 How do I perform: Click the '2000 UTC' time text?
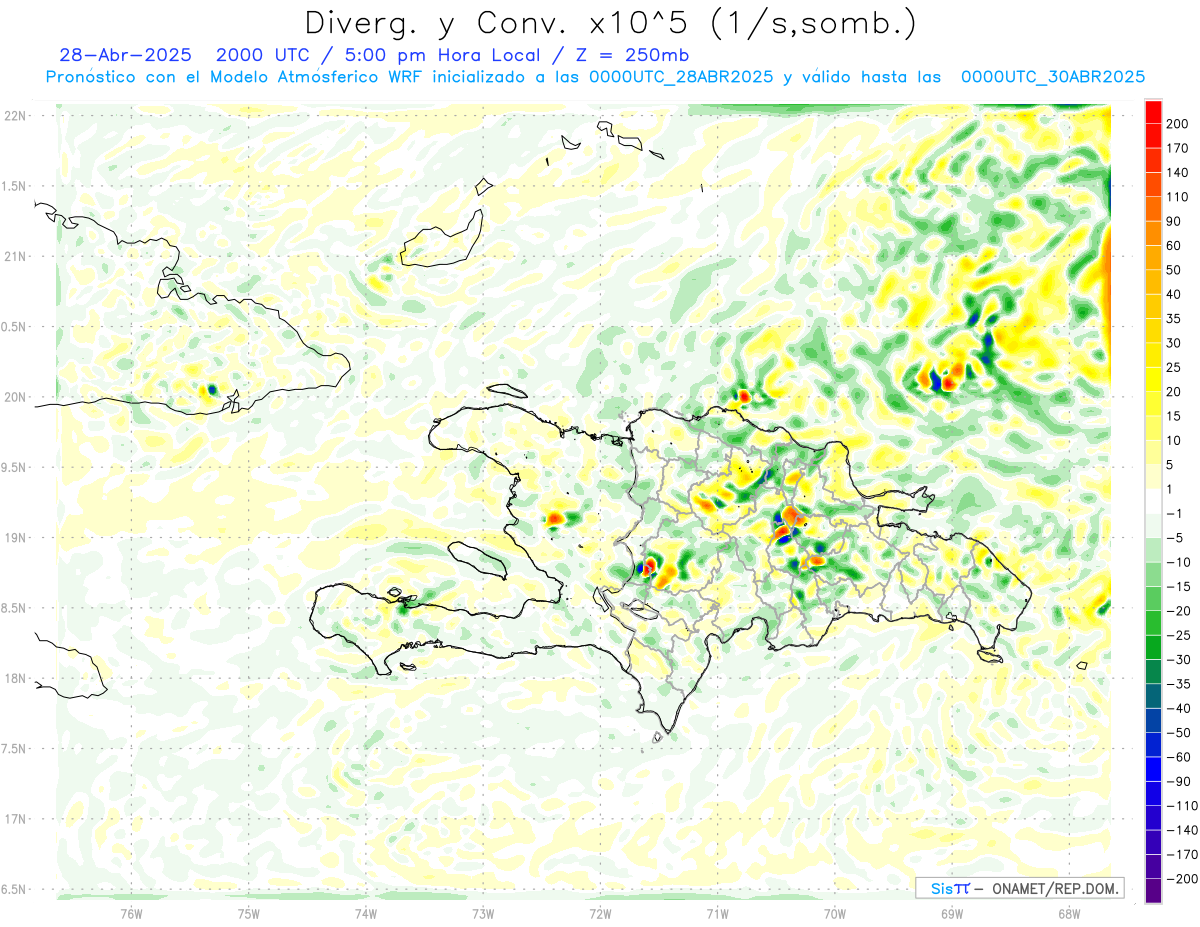pyautogui.click(x=262, y=55)
